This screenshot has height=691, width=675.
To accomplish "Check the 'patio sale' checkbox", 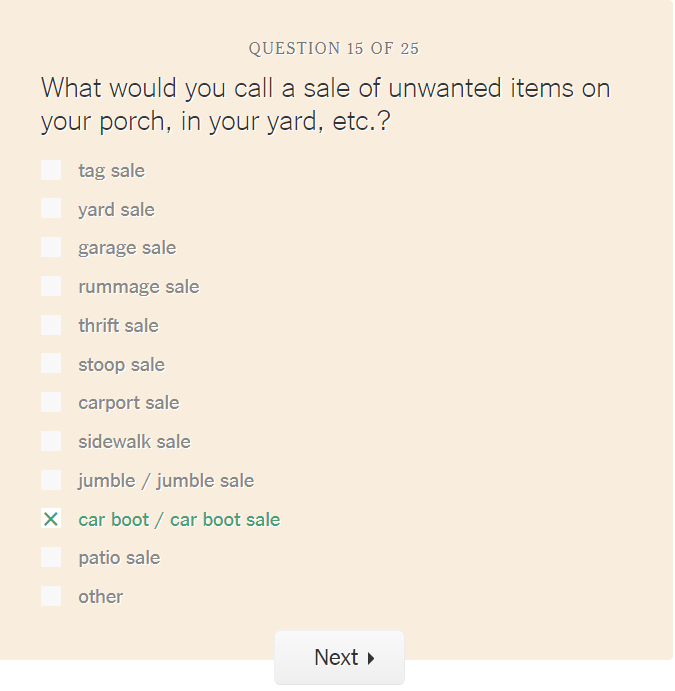I will point(51,557).
